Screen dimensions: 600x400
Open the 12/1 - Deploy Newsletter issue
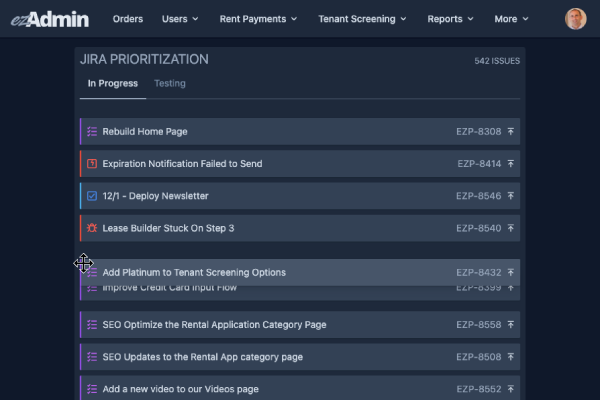tap(300, 196)
